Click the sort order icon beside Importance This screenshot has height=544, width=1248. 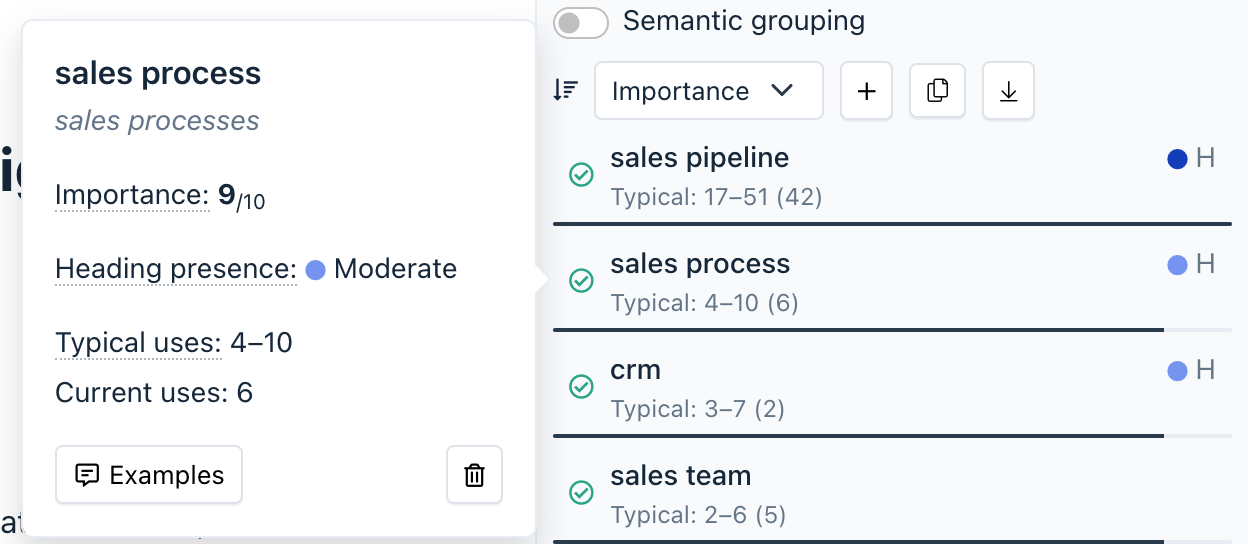coord(566,91)
